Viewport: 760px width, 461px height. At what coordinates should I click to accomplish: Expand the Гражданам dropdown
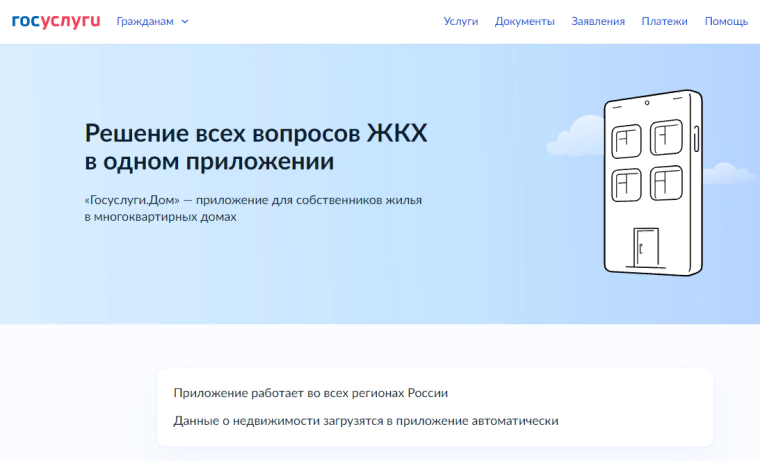152,21
